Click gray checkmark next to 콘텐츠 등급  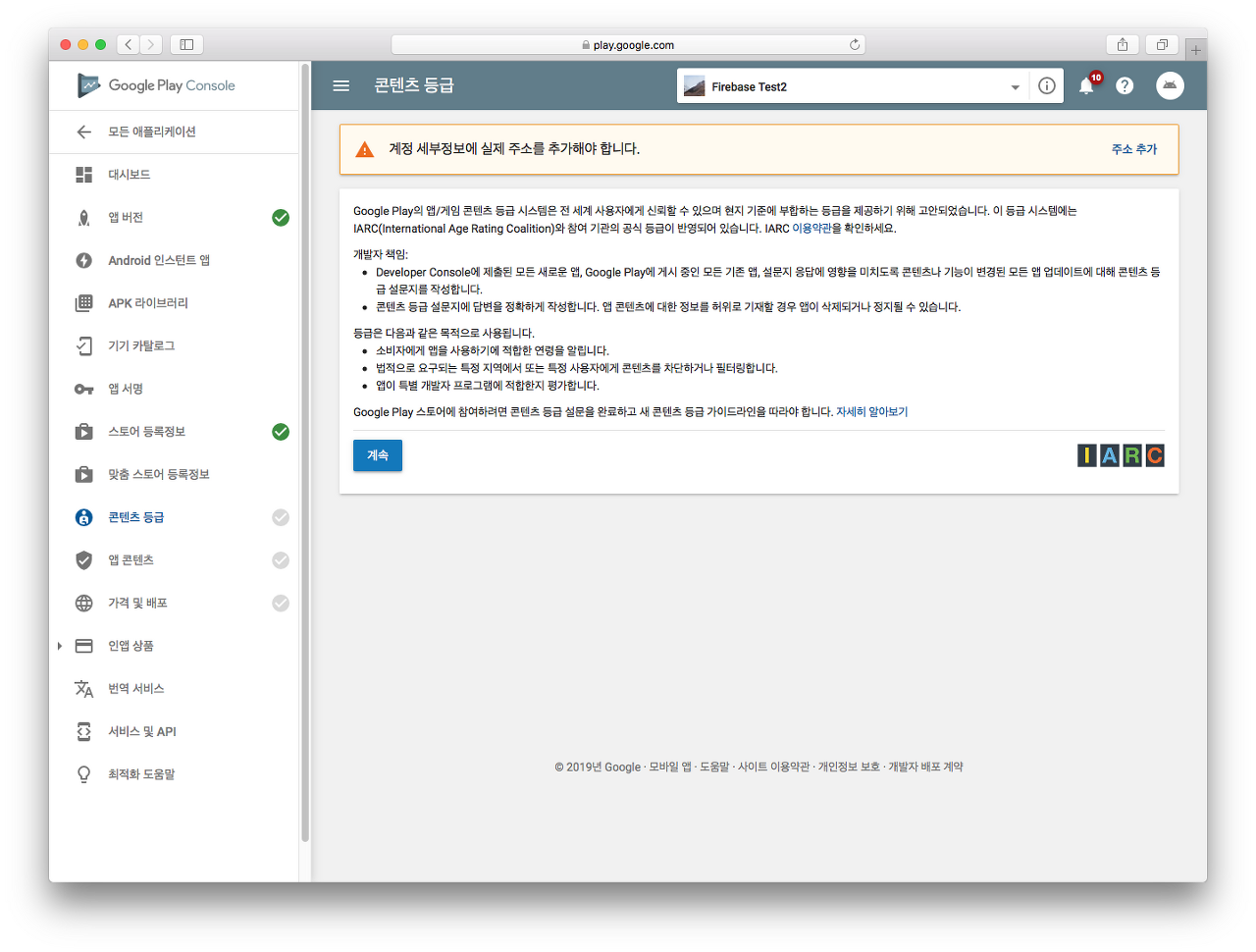coord(281,517)
